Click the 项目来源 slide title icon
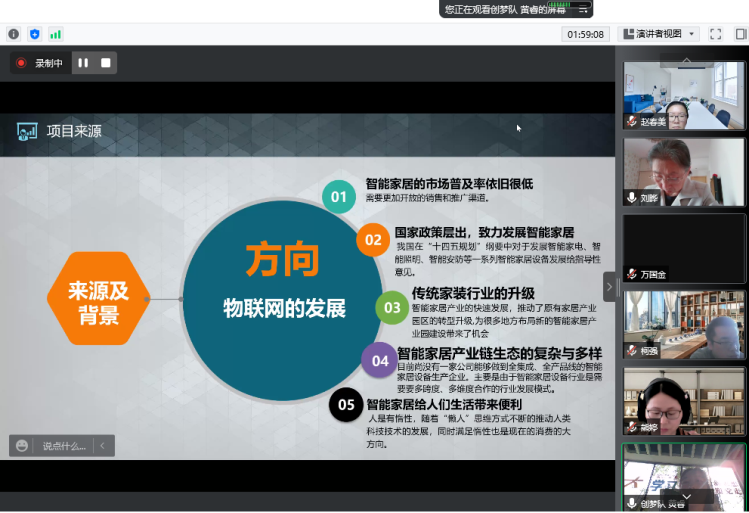Viewport: 749px width, 513px height. click(x=27, y=131)
